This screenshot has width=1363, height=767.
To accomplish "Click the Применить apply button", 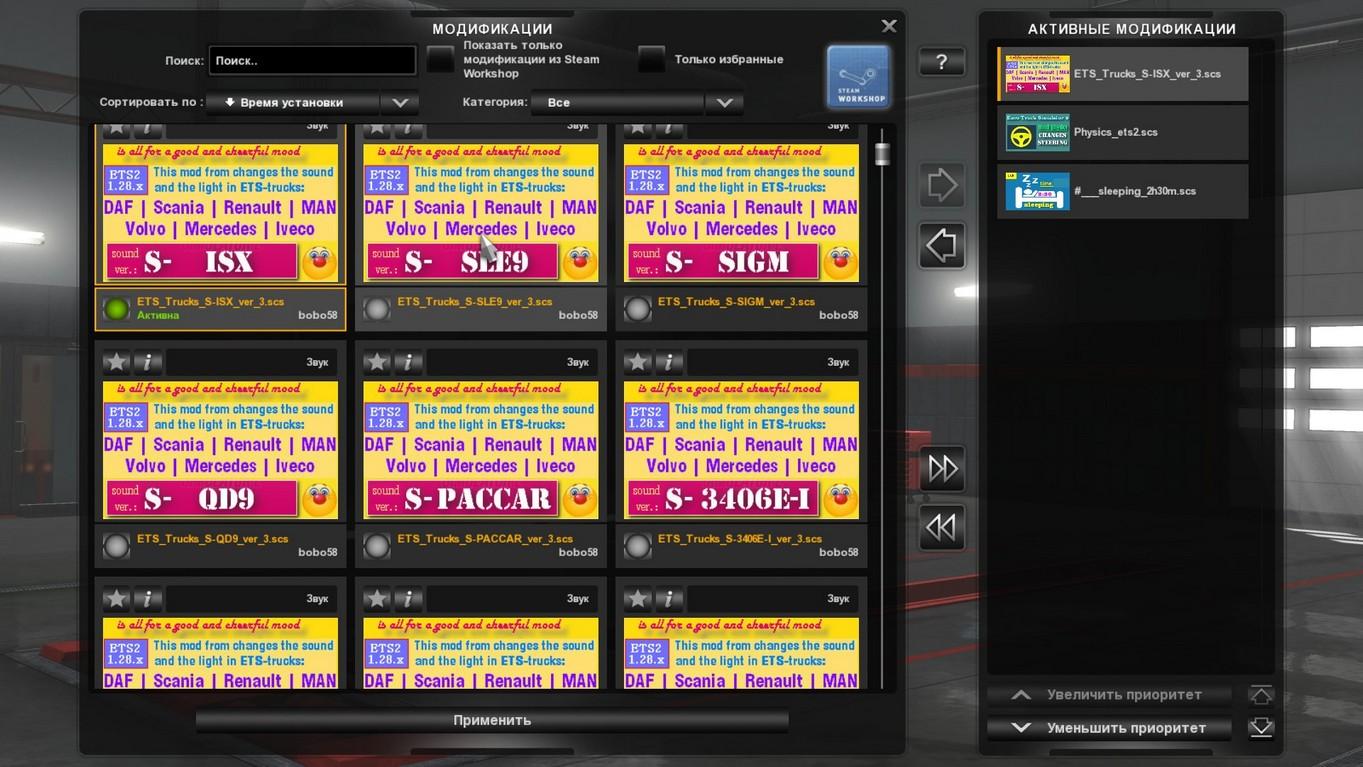I will (492, 720).
